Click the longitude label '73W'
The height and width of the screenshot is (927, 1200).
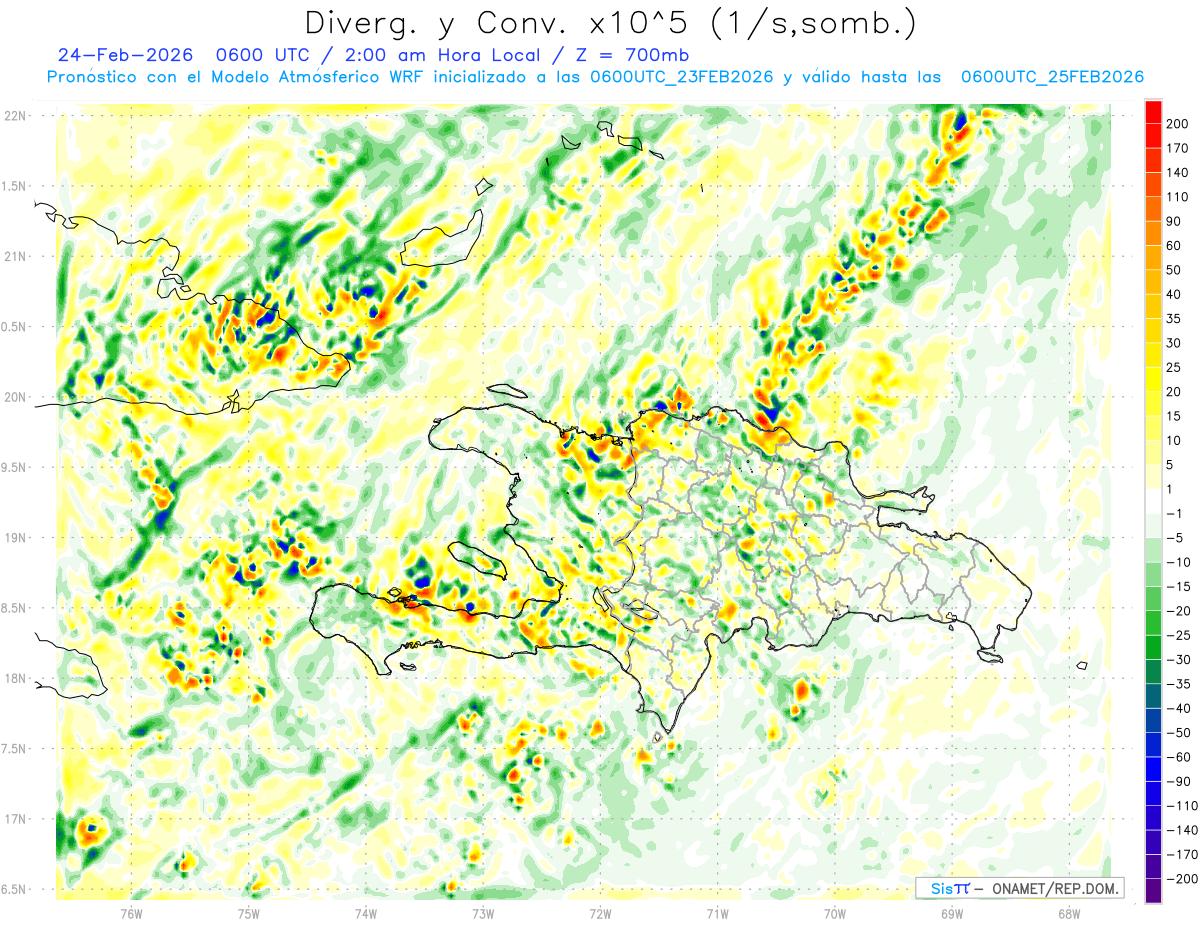(x=483, y=912)
